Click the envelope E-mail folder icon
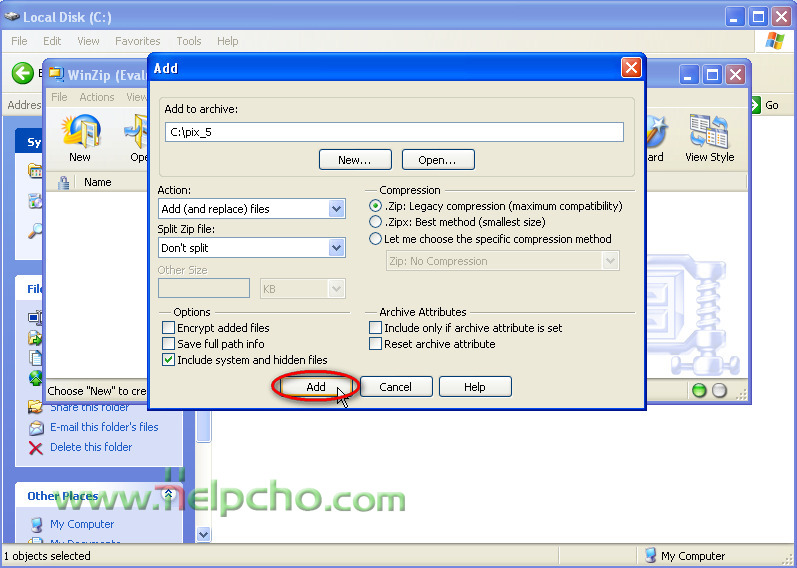This screenshot has height=568, width=797. [36, 428]
